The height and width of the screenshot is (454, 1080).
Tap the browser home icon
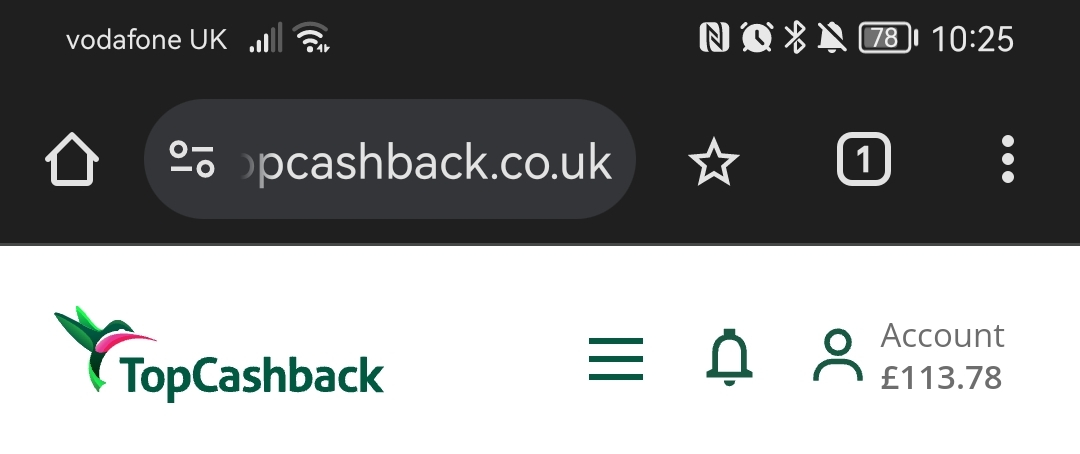(x=72, y=160)
